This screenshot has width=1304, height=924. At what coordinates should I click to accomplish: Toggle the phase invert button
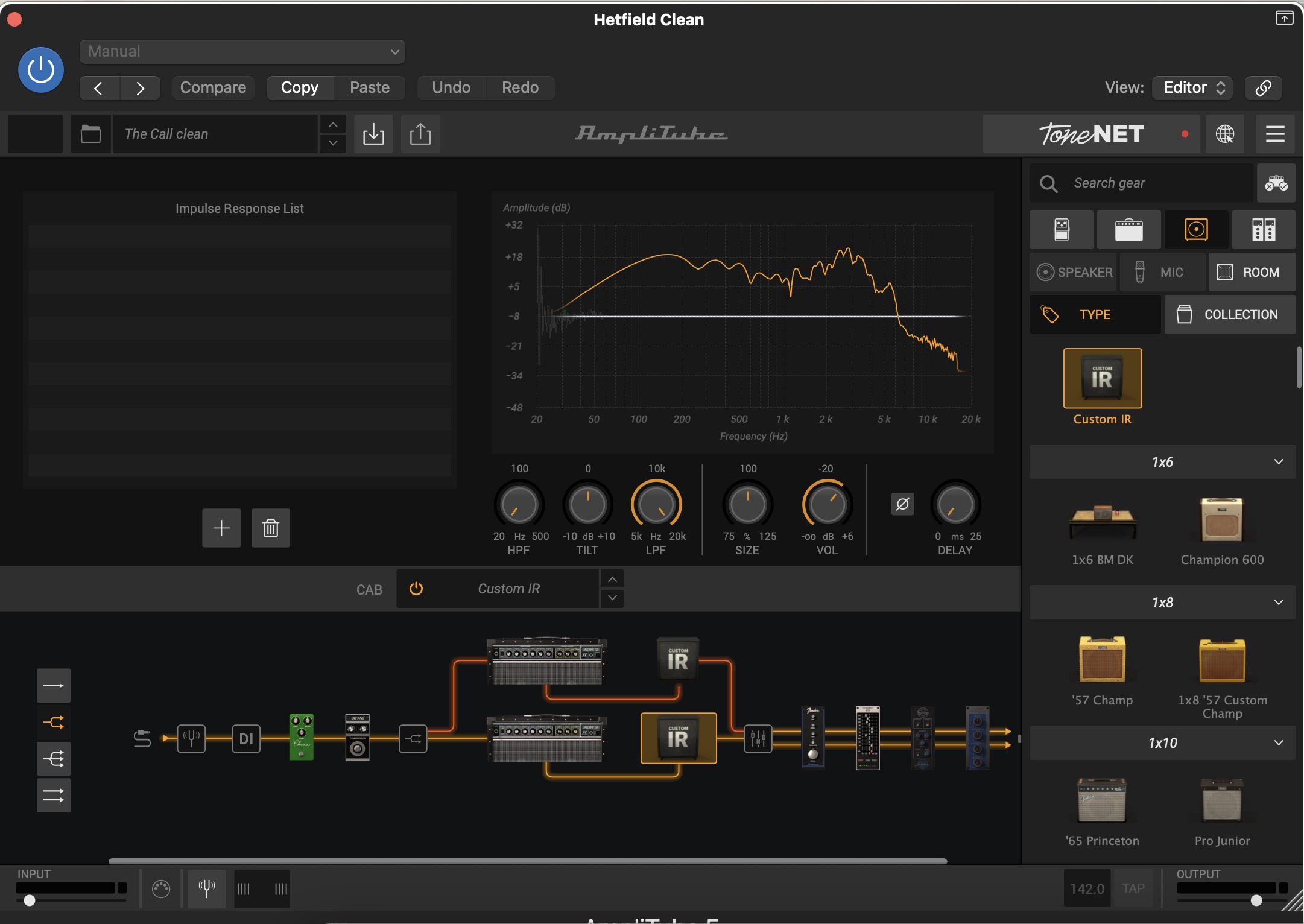(x=902, y=504)
